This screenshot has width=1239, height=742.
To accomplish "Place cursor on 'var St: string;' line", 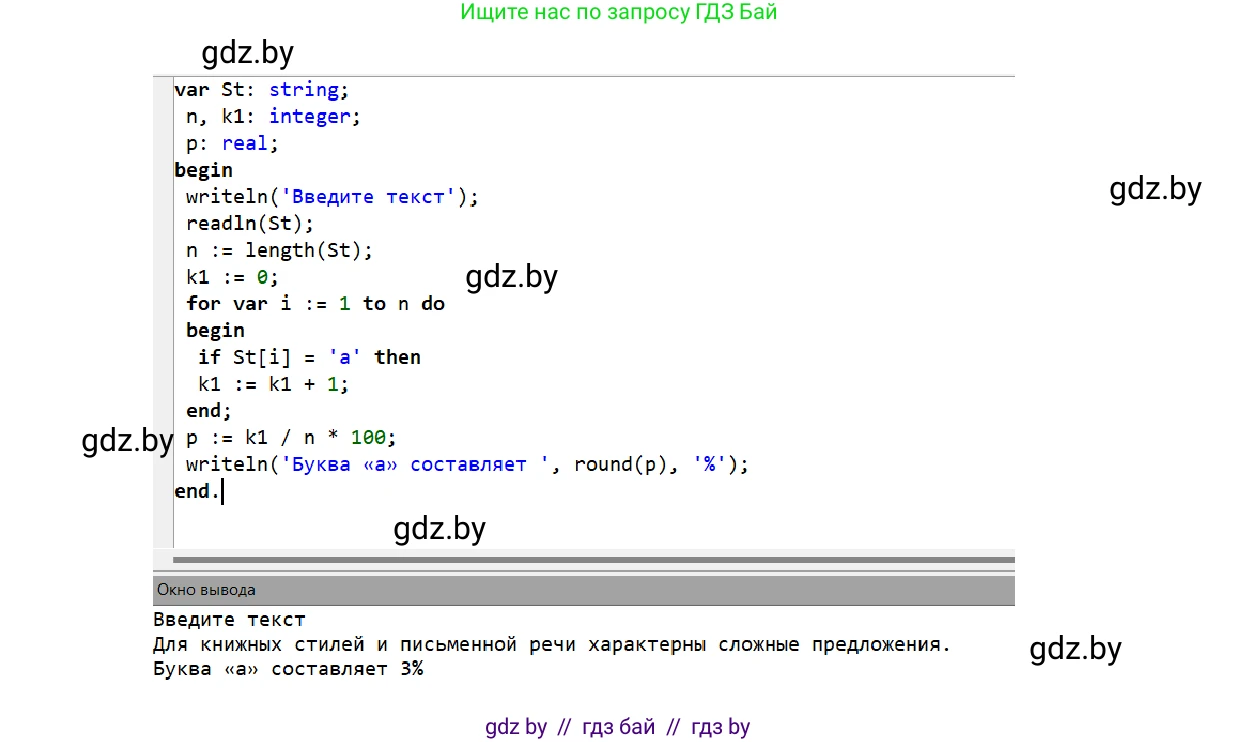I will [261, 90].
